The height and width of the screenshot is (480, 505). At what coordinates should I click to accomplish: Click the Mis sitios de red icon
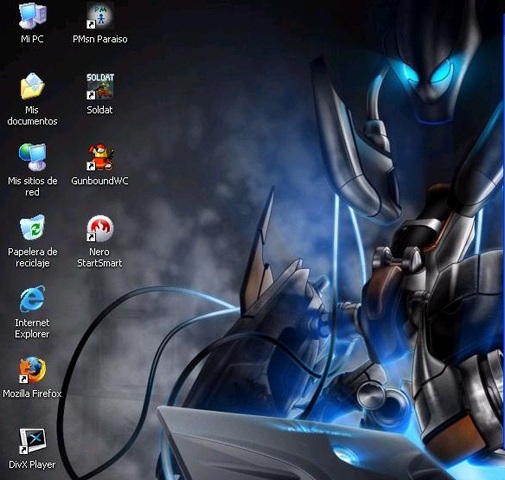coord(32,157)
